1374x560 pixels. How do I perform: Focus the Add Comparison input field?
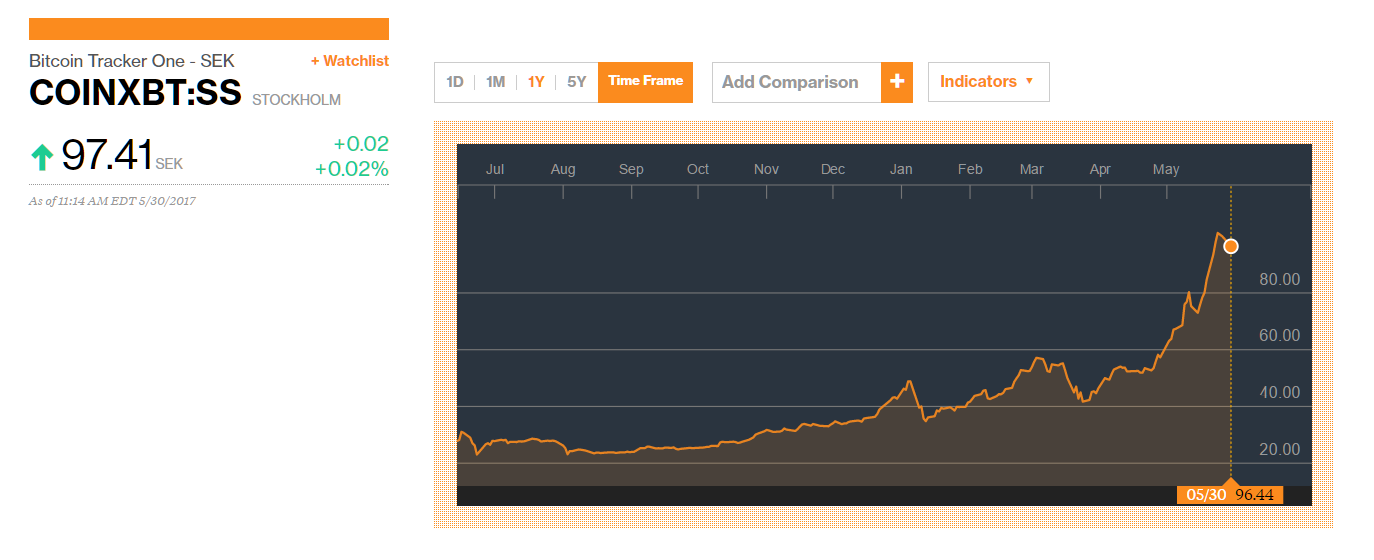796,82
